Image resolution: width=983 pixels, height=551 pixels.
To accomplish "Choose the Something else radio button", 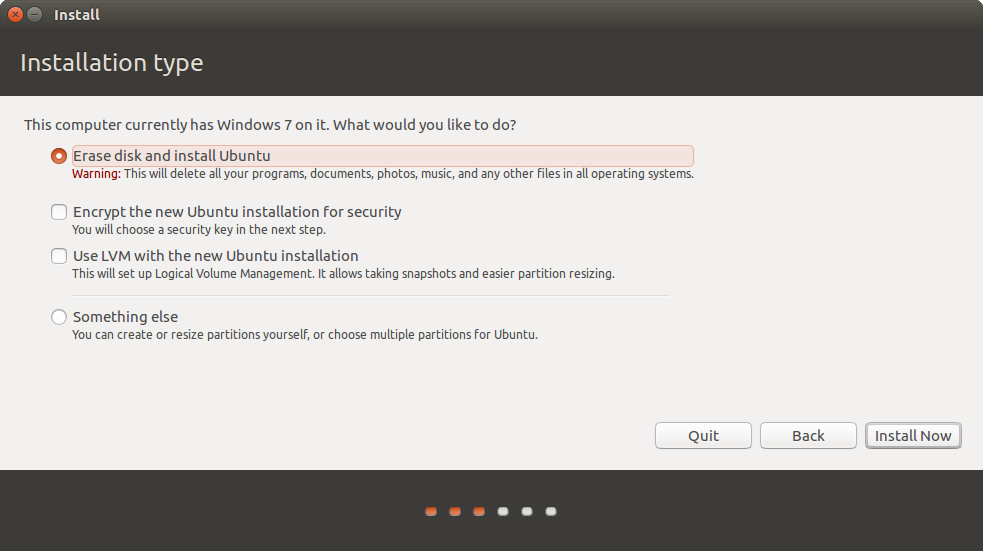I will (x=59, y=317).
